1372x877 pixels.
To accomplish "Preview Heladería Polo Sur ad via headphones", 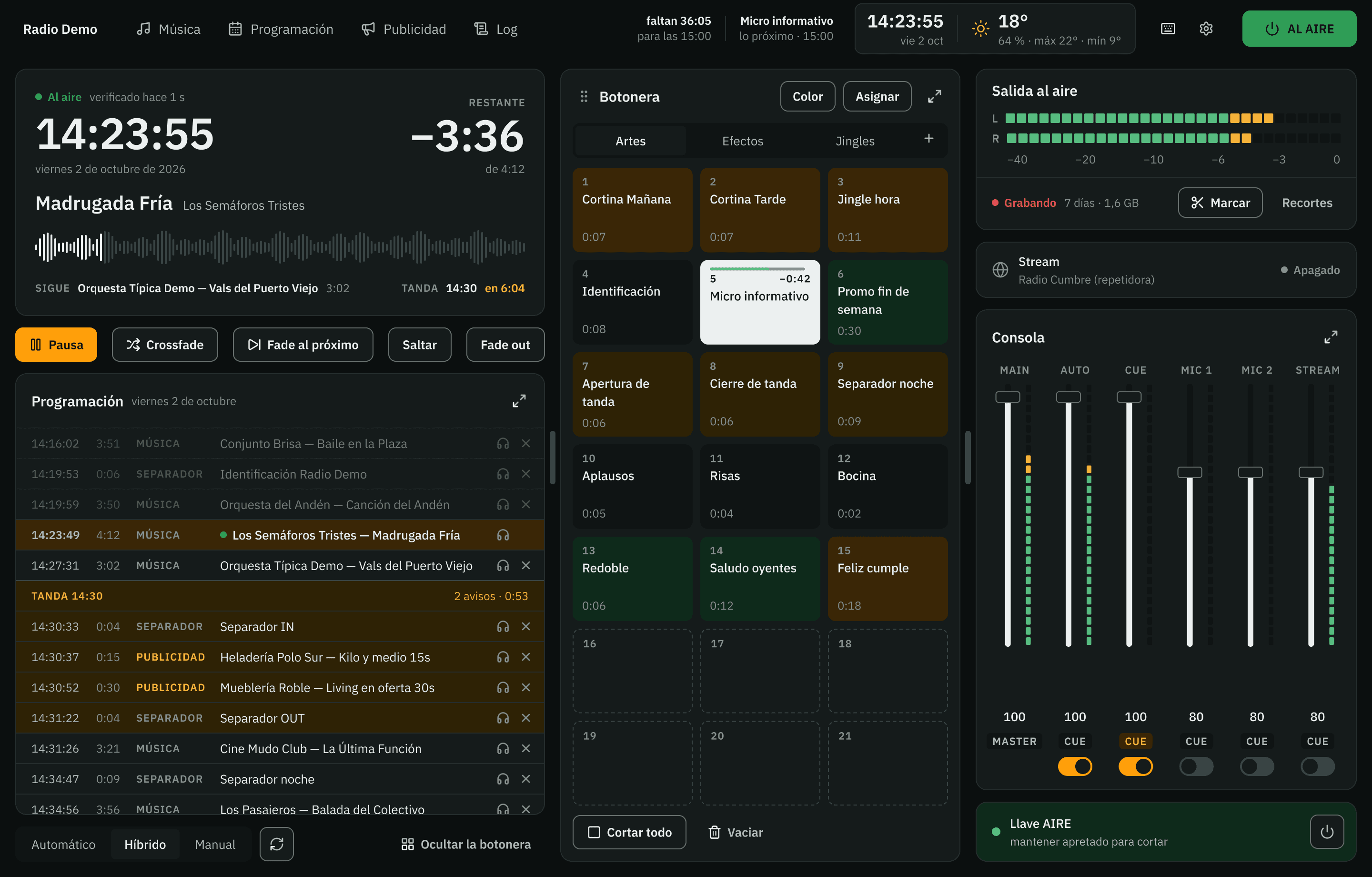I will click(503, 657).
